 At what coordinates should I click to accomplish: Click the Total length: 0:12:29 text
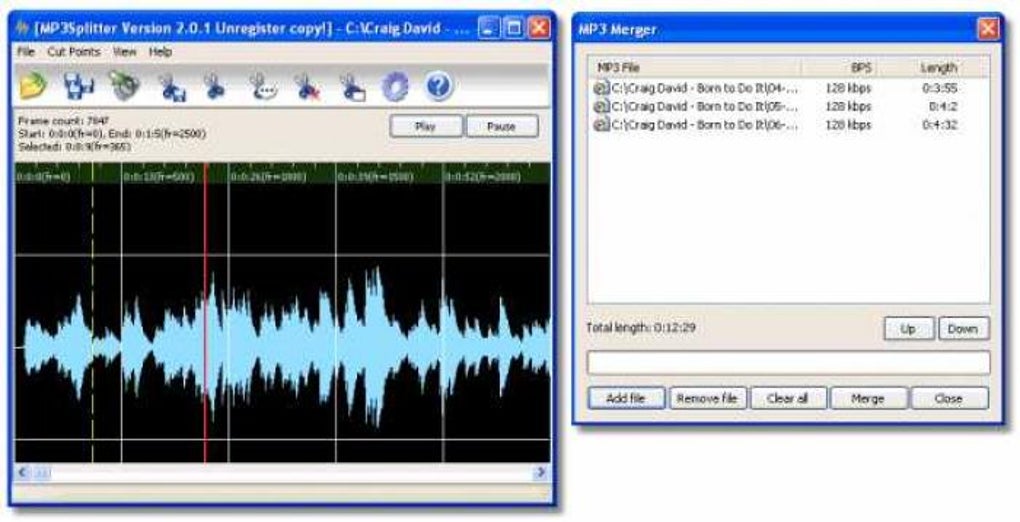point(641,327)
